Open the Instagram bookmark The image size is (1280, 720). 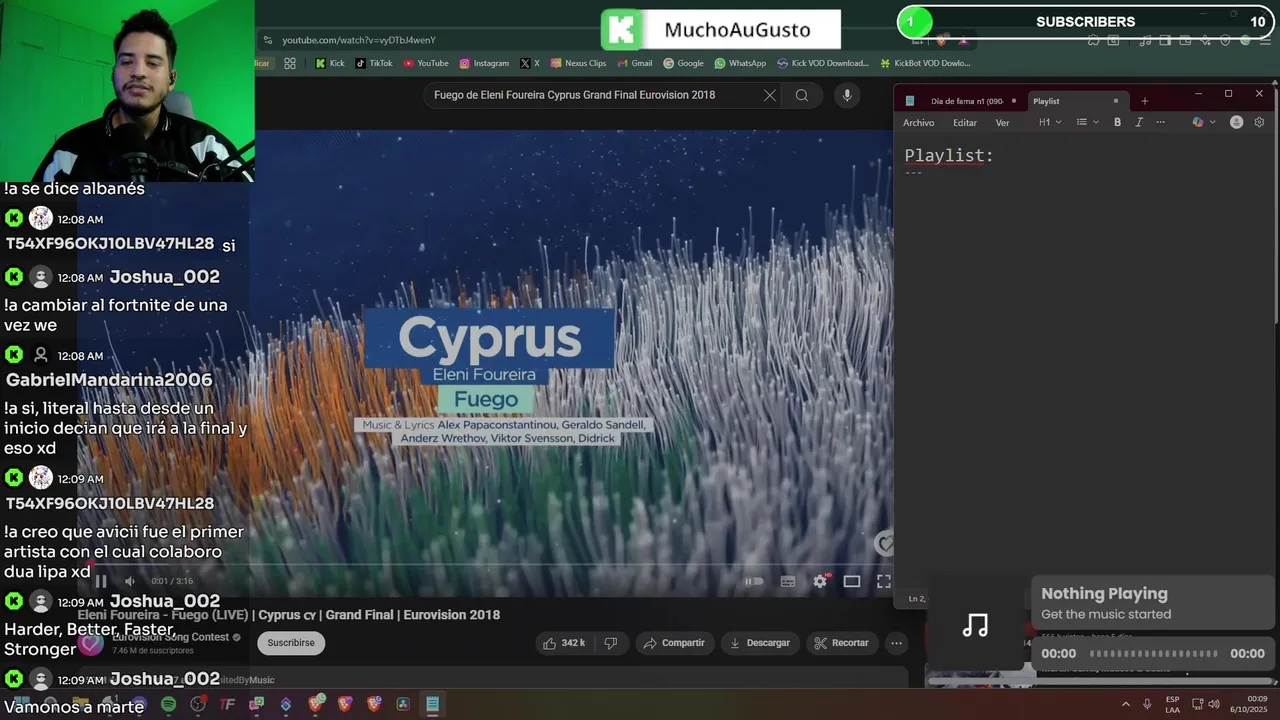coord(484,63)
